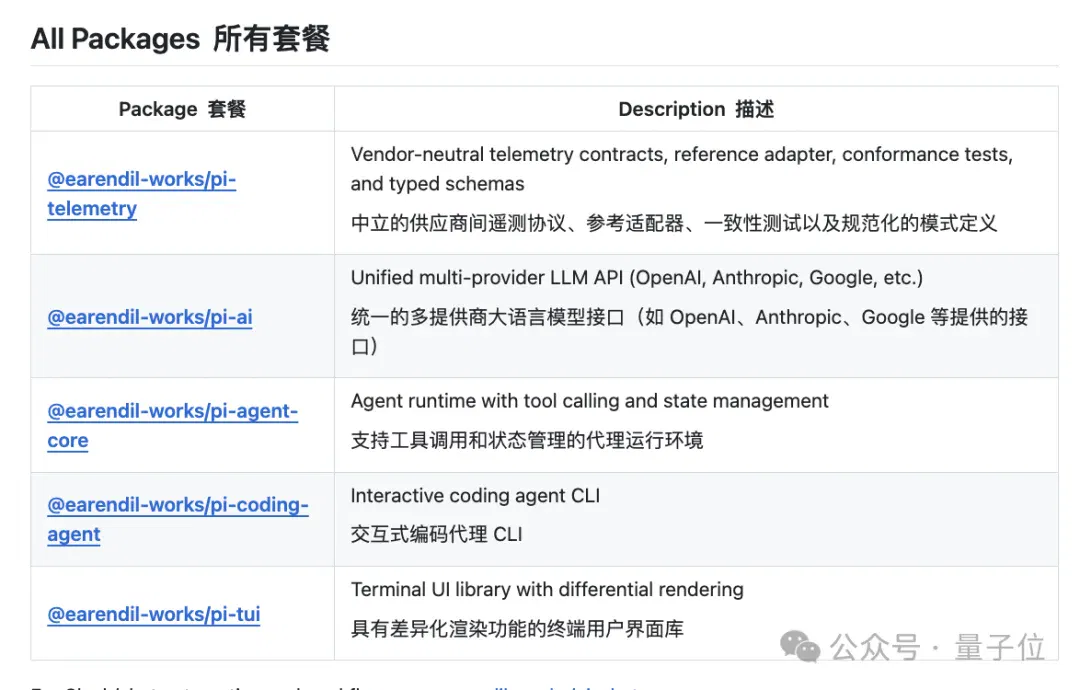This screenshot has height=690, width=1080.
Task: Click the Terminal UI library description text
Action: click(547, 589)
